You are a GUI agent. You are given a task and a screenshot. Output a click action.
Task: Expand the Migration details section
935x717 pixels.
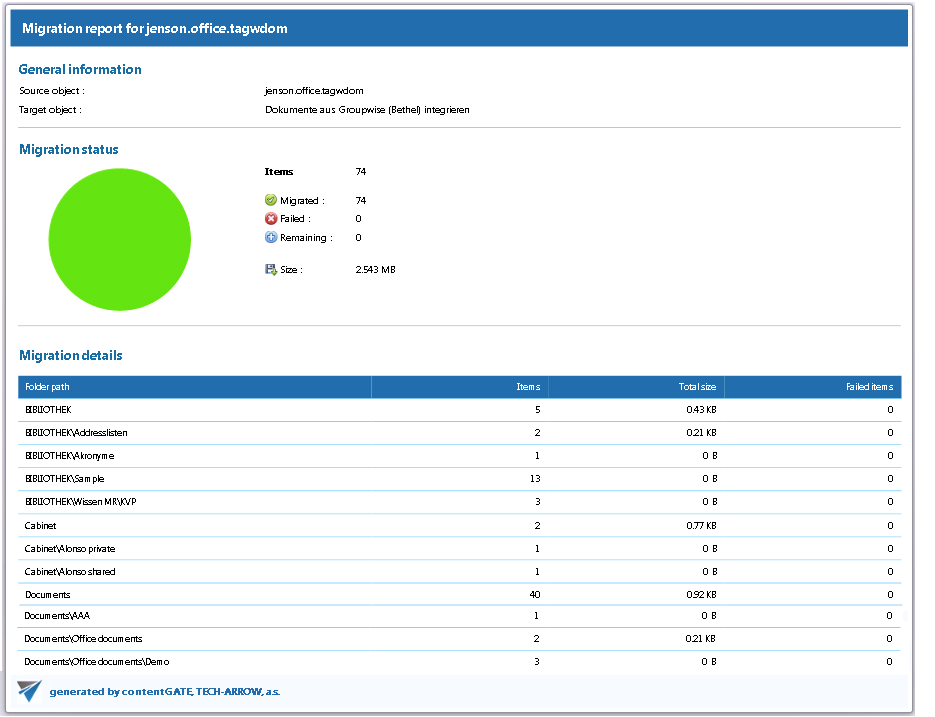(x=70, y=355)
